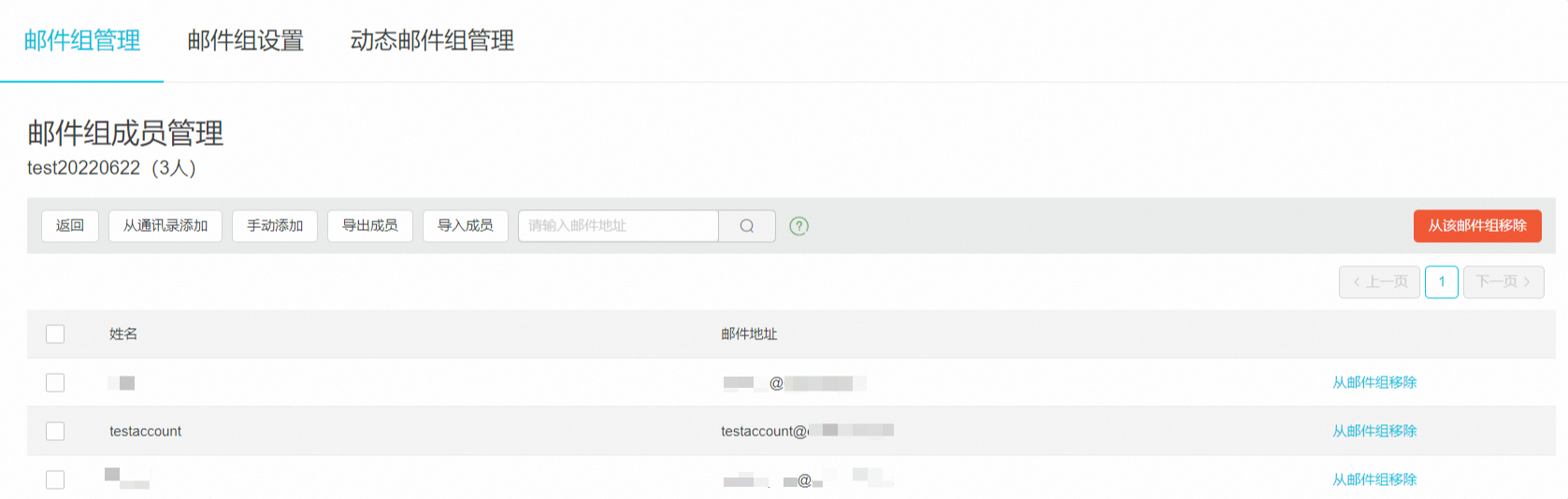This screenshot has width=1568, height=499.
Task: Focus the 请输入邮件地址 search field
Action: 618,226
